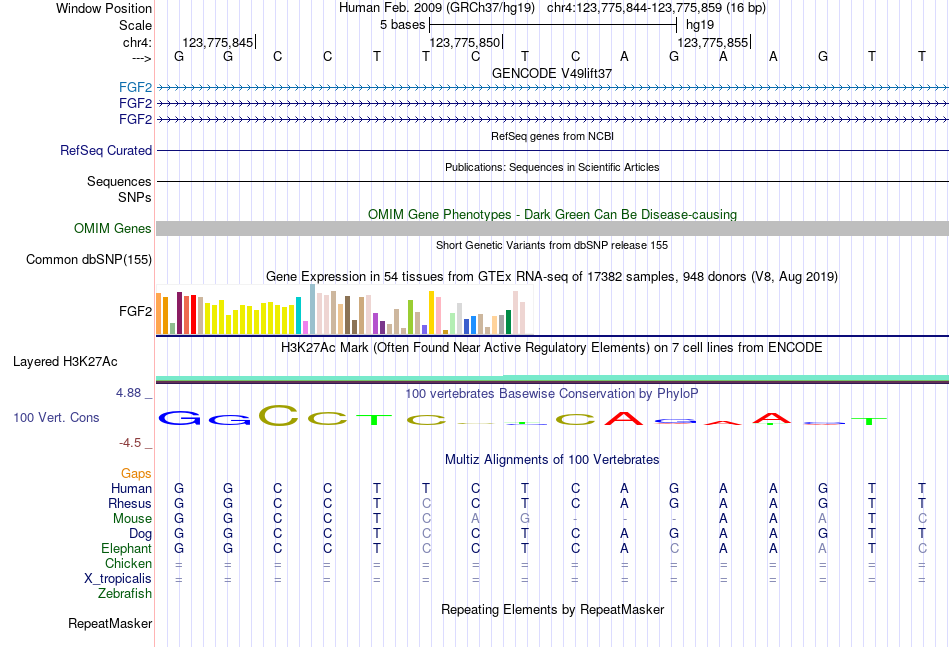Click Short Genetic Variants from dbSNP title
The image size is (950, 647).
[552, 245]
